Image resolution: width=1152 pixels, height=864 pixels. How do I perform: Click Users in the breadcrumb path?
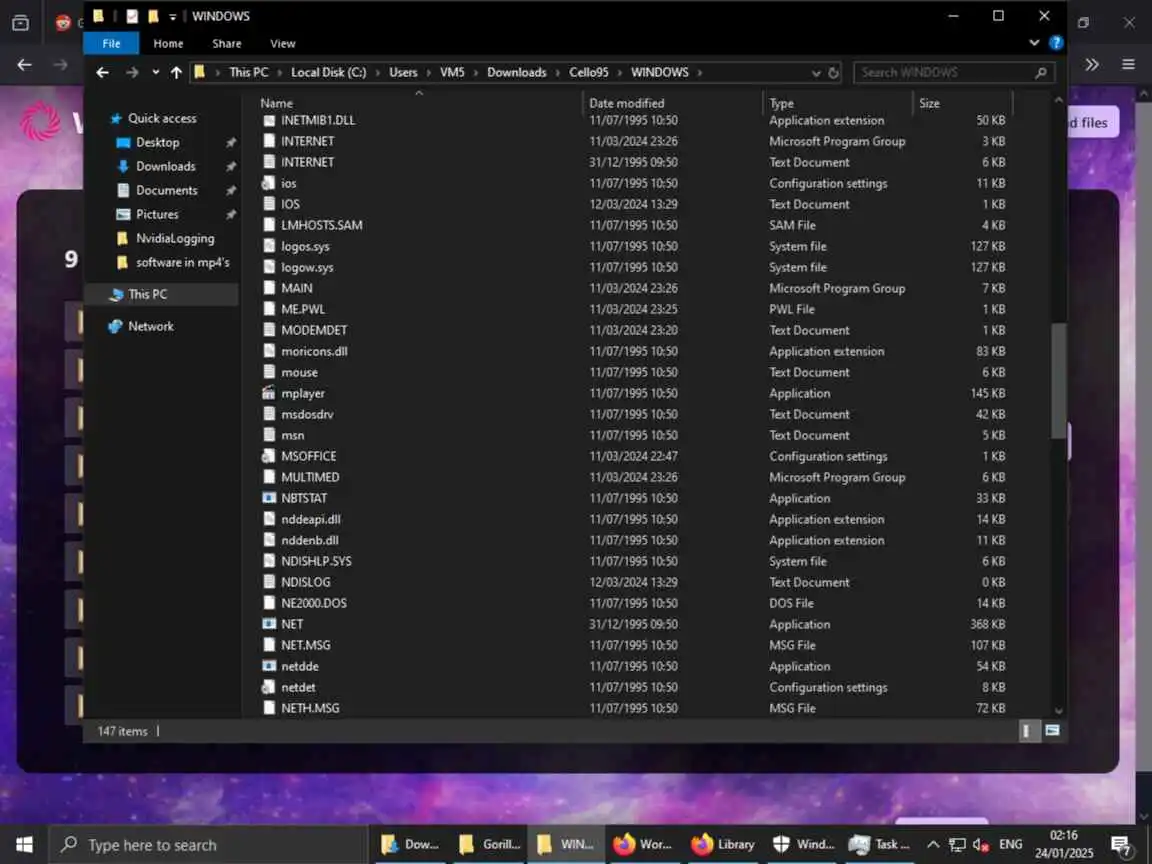pyautogui.click(x=403, y=72)
